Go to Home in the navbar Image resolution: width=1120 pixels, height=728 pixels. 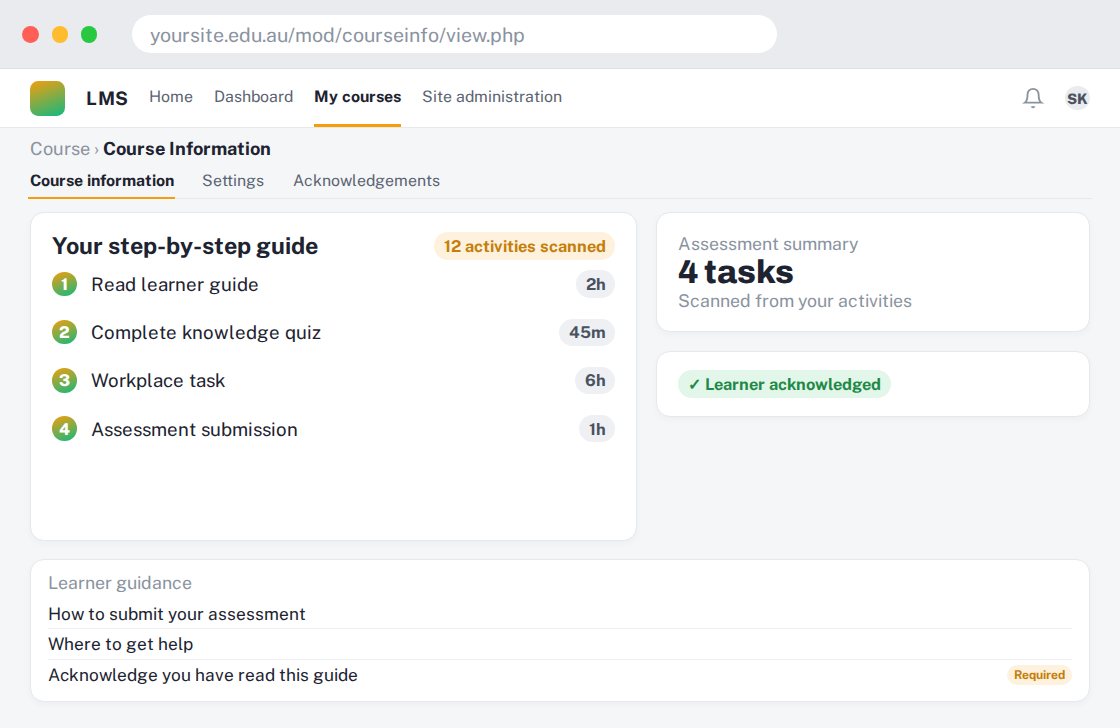tap(171, 96)
